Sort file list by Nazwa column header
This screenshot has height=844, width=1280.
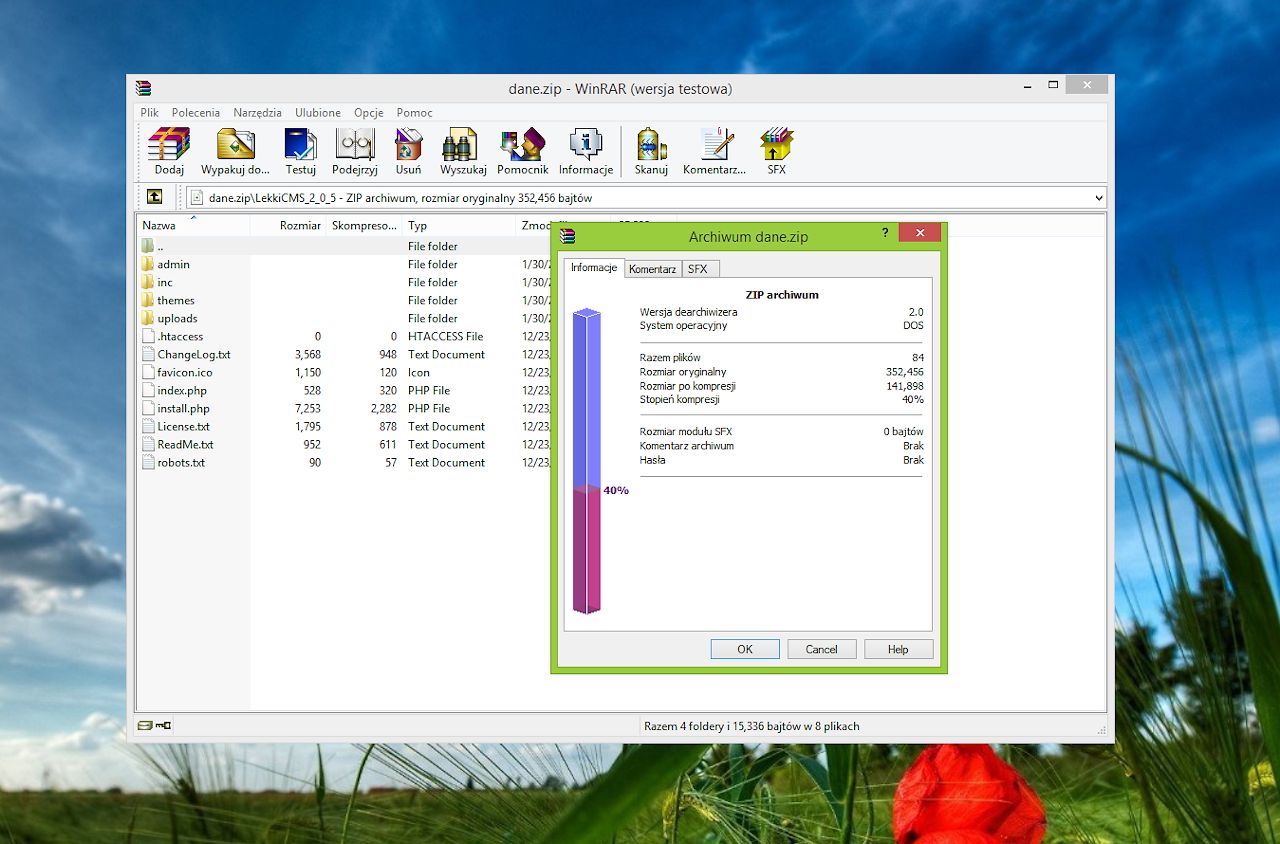160,225
